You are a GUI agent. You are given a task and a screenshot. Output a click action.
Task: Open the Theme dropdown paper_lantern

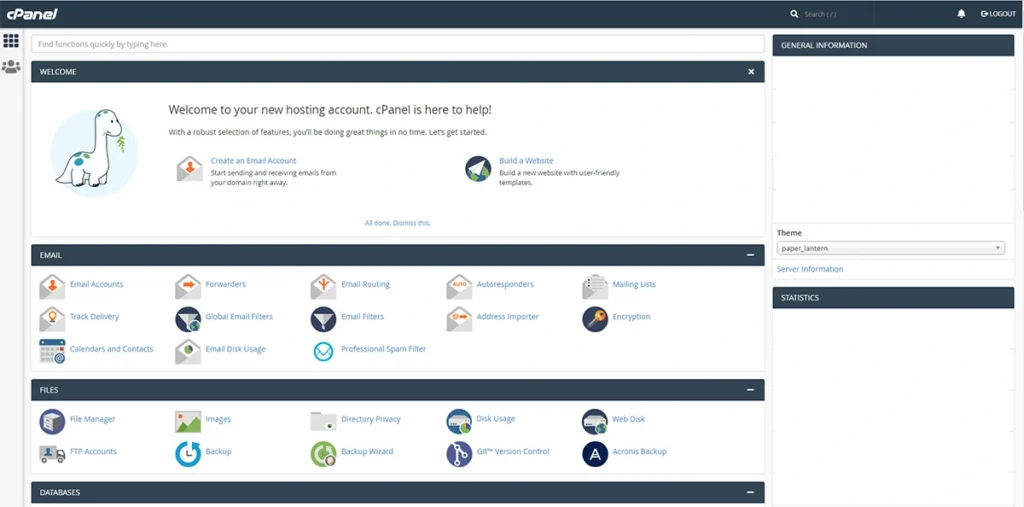pos(890,248)
